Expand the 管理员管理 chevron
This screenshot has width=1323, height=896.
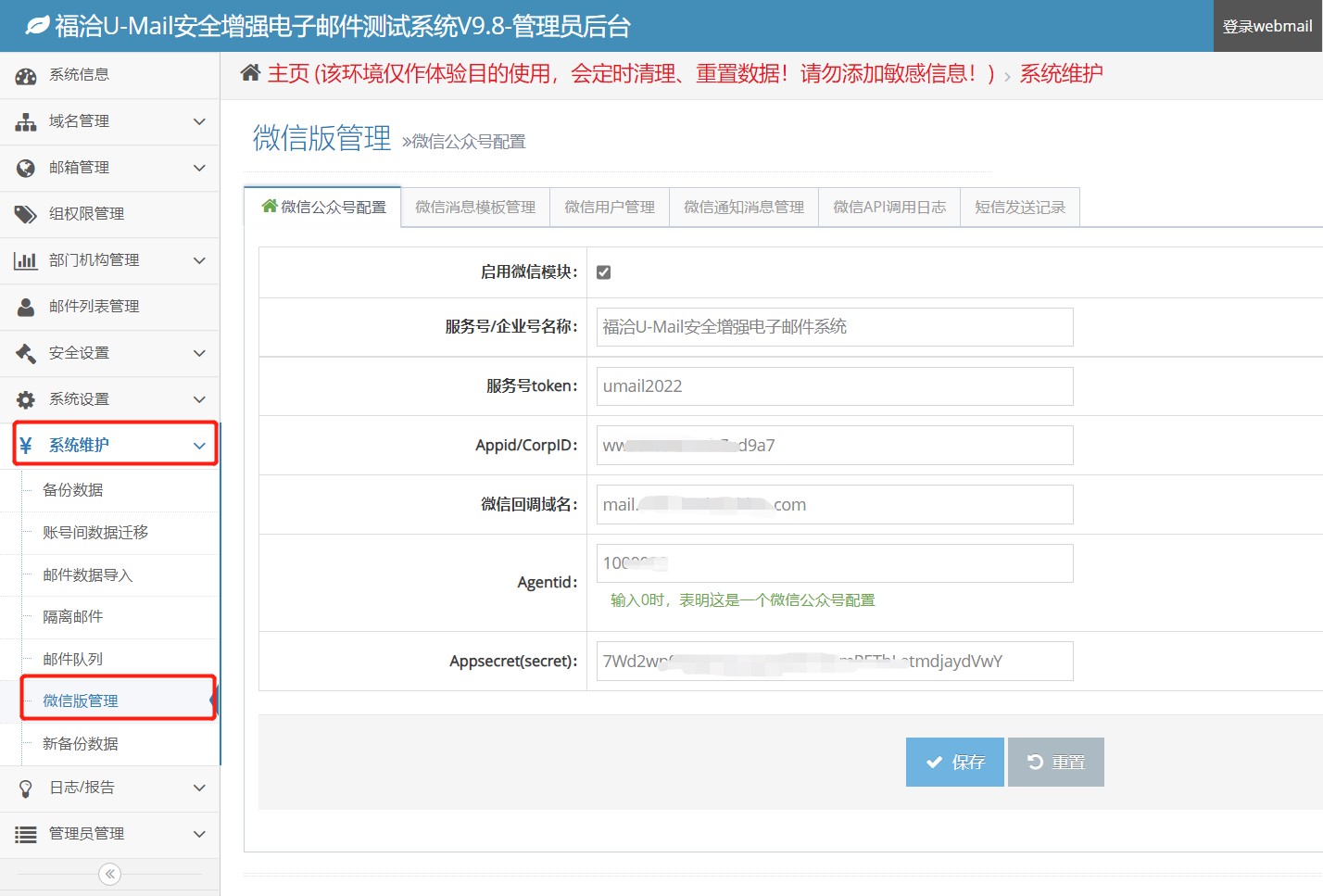pyautogui.click(x=199, y=834)
